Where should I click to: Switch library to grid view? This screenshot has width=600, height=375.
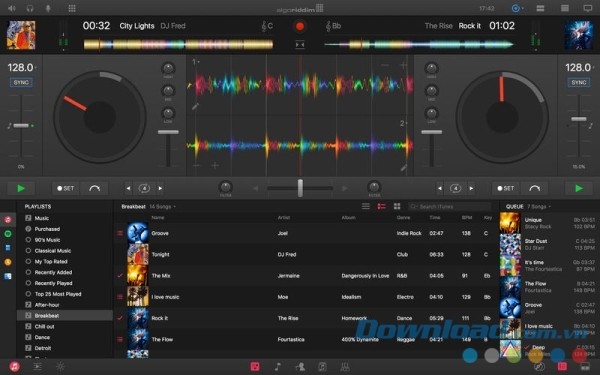(x=397, y=207)
